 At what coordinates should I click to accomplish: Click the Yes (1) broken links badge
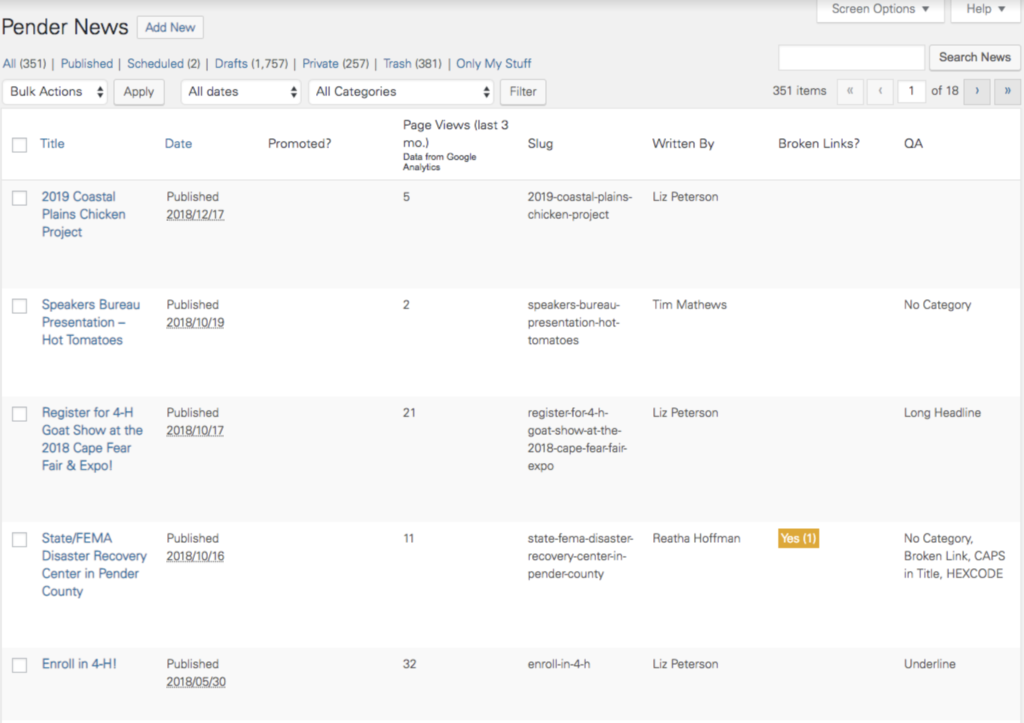(798, 538)
